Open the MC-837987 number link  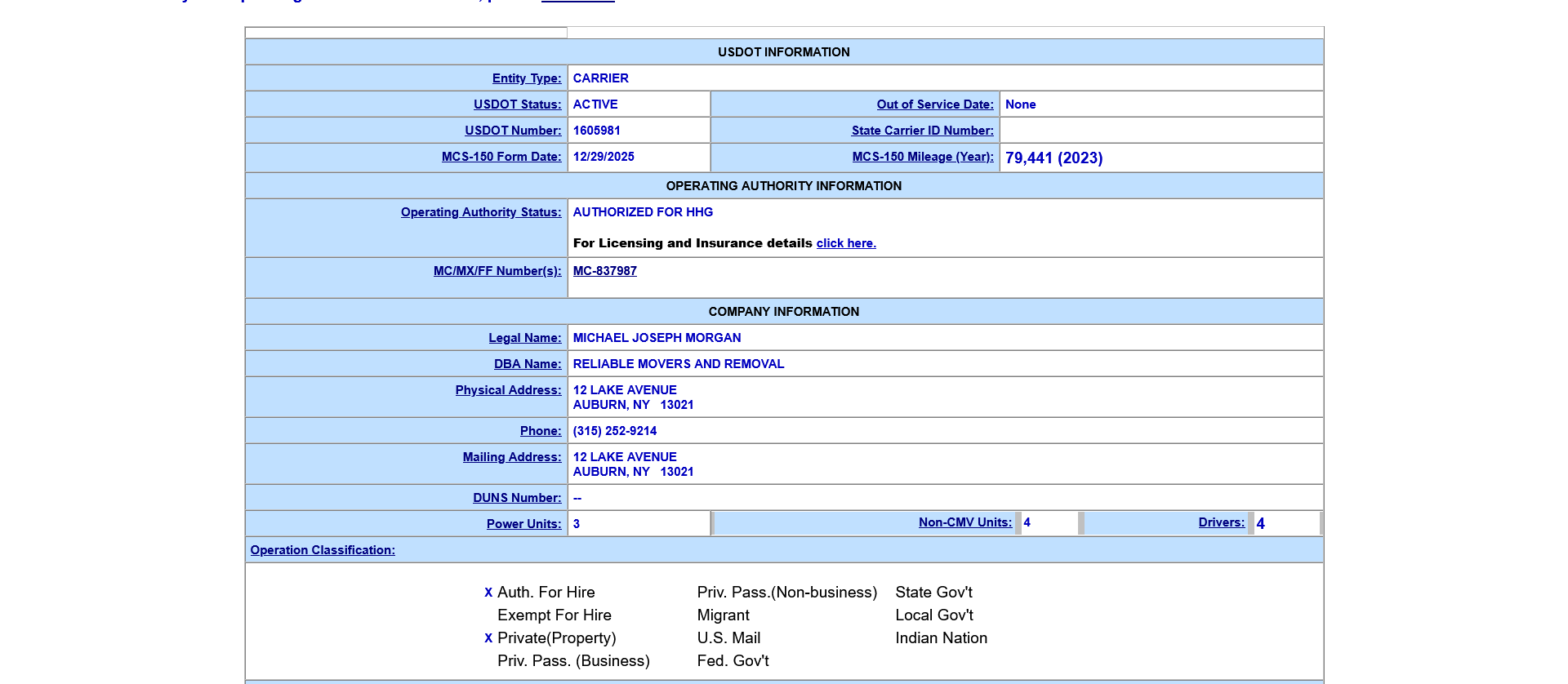(x=604, y=271)
